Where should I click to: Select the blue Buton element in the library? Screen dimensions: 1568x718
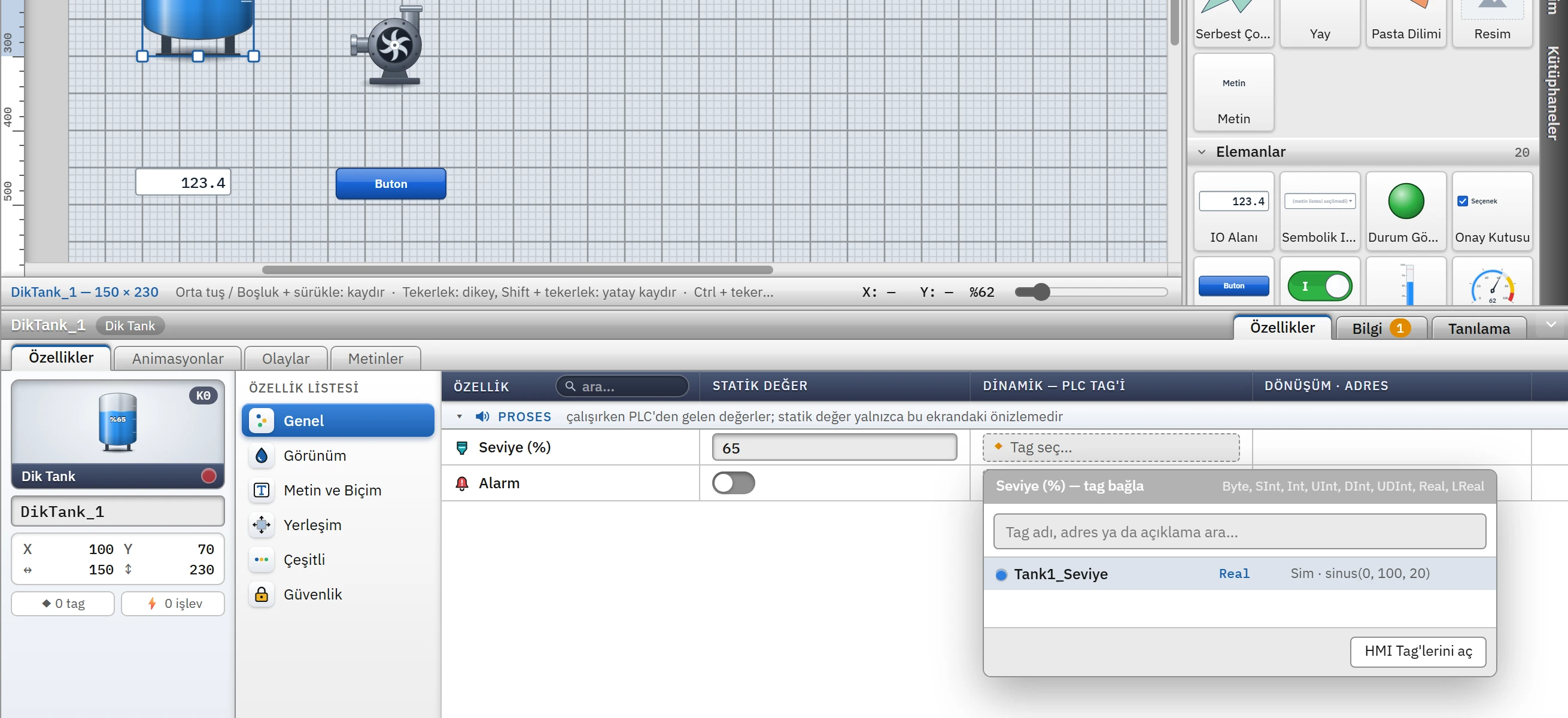coord(1233,282)
